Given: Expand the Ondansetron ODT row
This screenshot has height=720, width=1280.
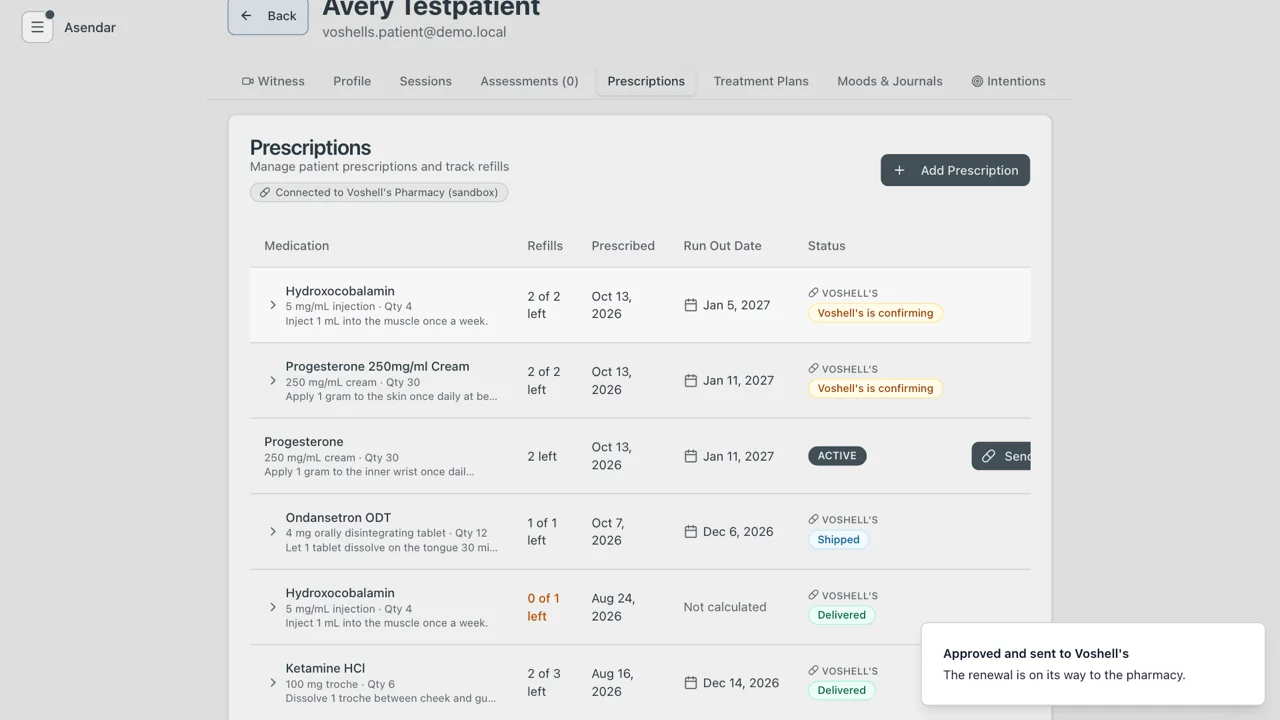Looking at the screenshot, I should 273,532.
